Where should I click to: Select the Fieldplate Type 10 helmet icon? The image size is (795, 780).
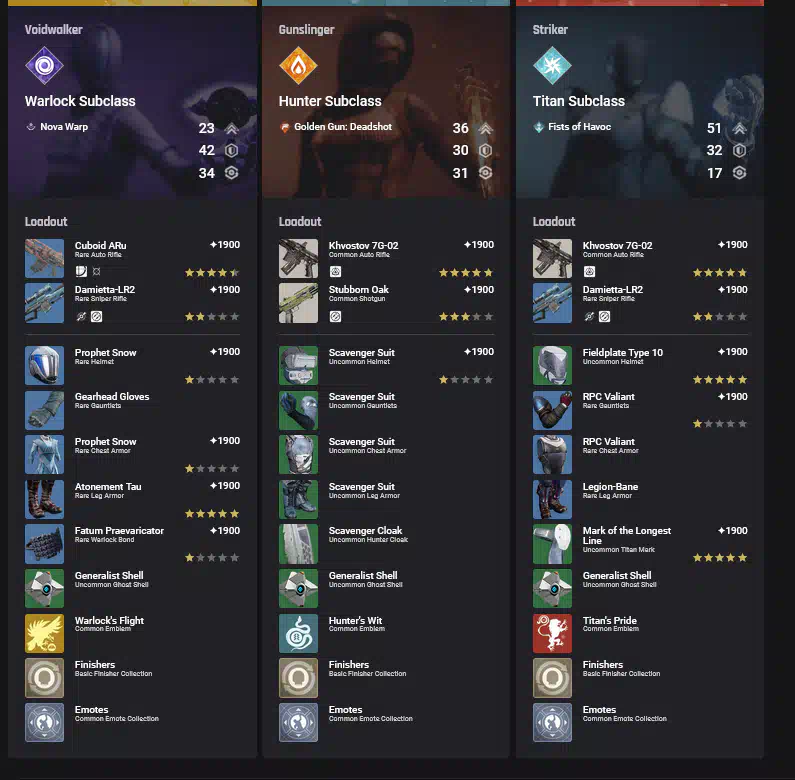553,366
